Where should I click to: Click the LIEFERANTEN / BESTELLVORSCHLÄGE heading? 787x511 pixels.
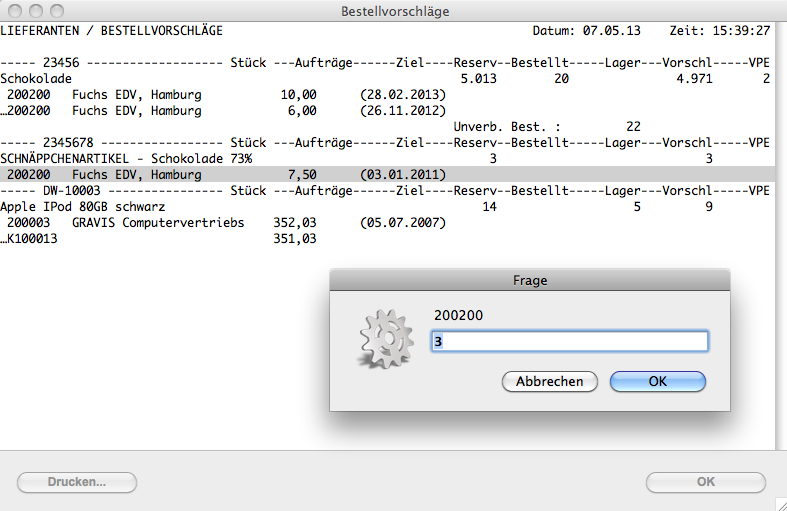[111, 31]
